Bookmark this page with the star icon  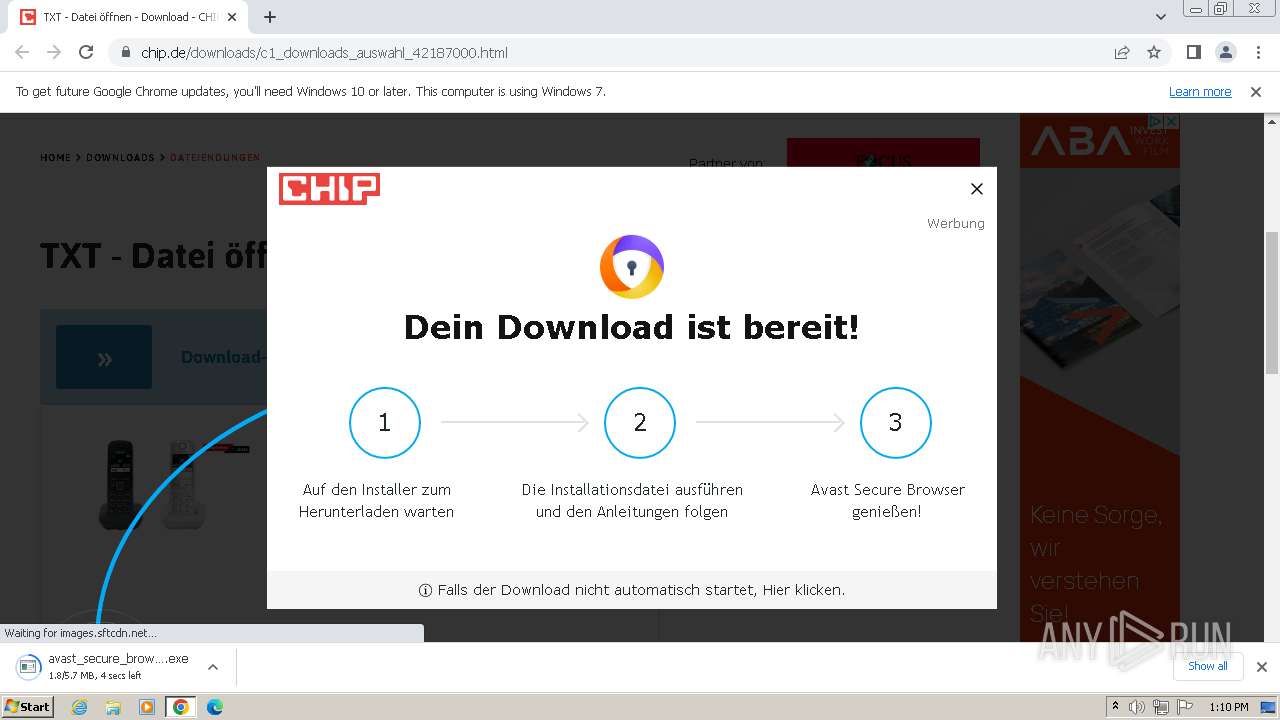click(x=1154, y=52)
